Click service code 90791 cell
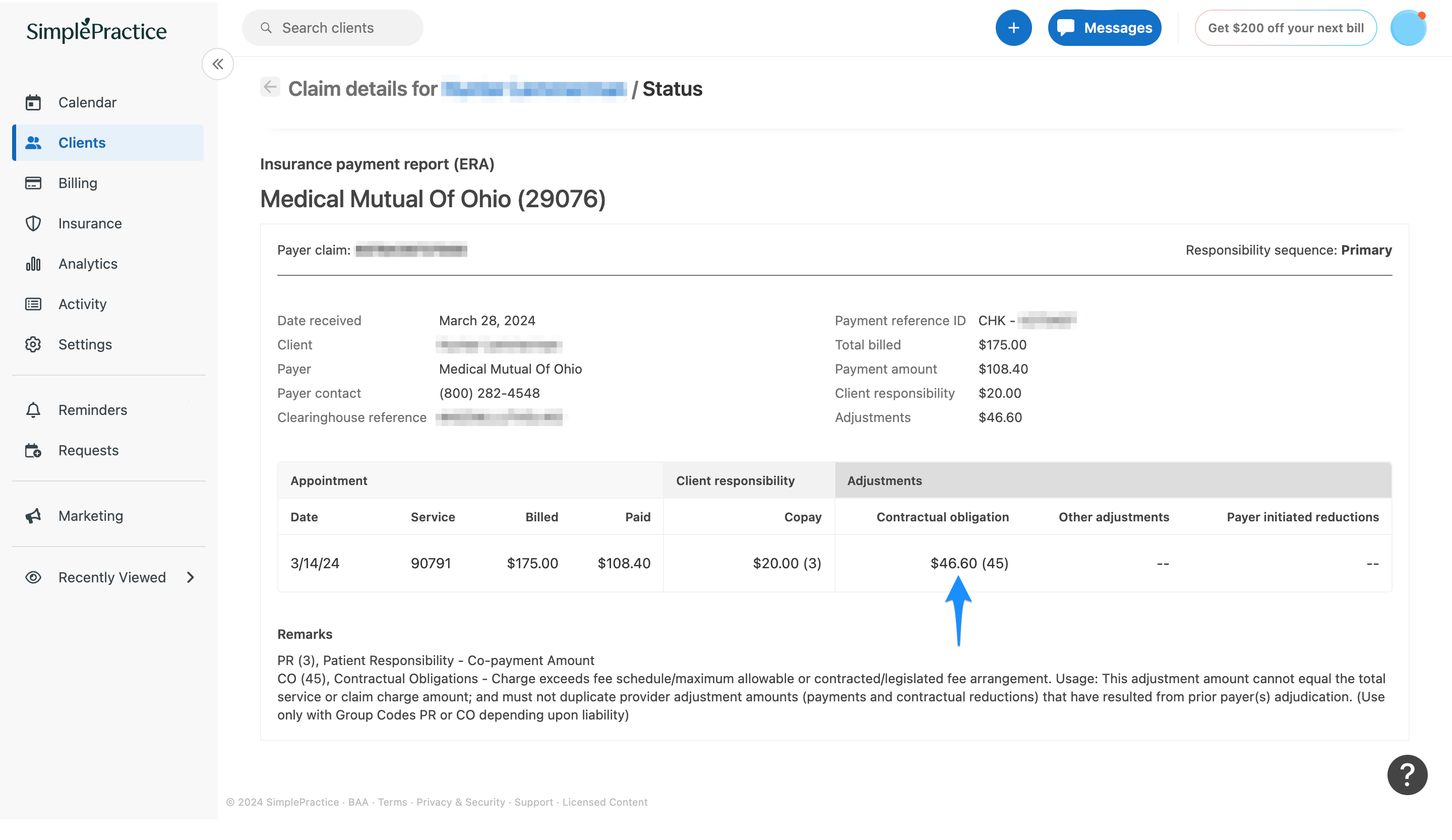Viewport: 1452px width, 840px height. click(x=431, y=564)
